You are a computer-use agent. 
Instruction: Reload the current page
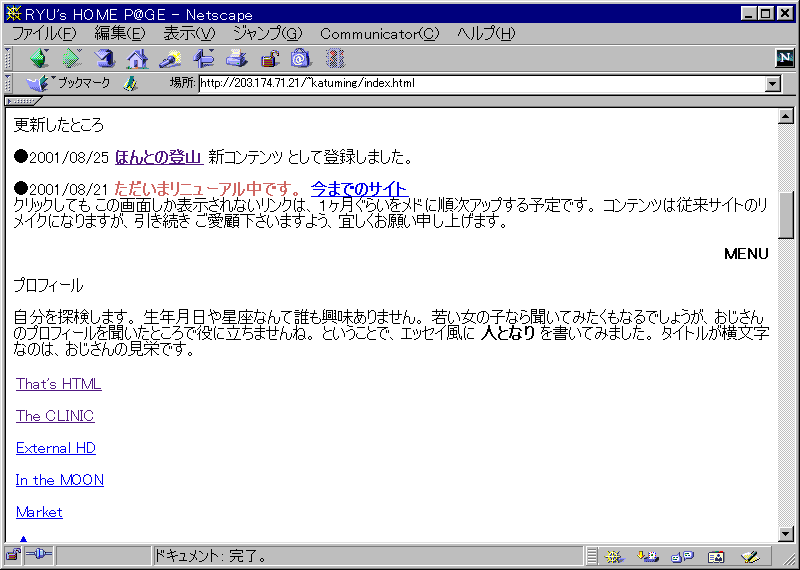click(104, 59)
